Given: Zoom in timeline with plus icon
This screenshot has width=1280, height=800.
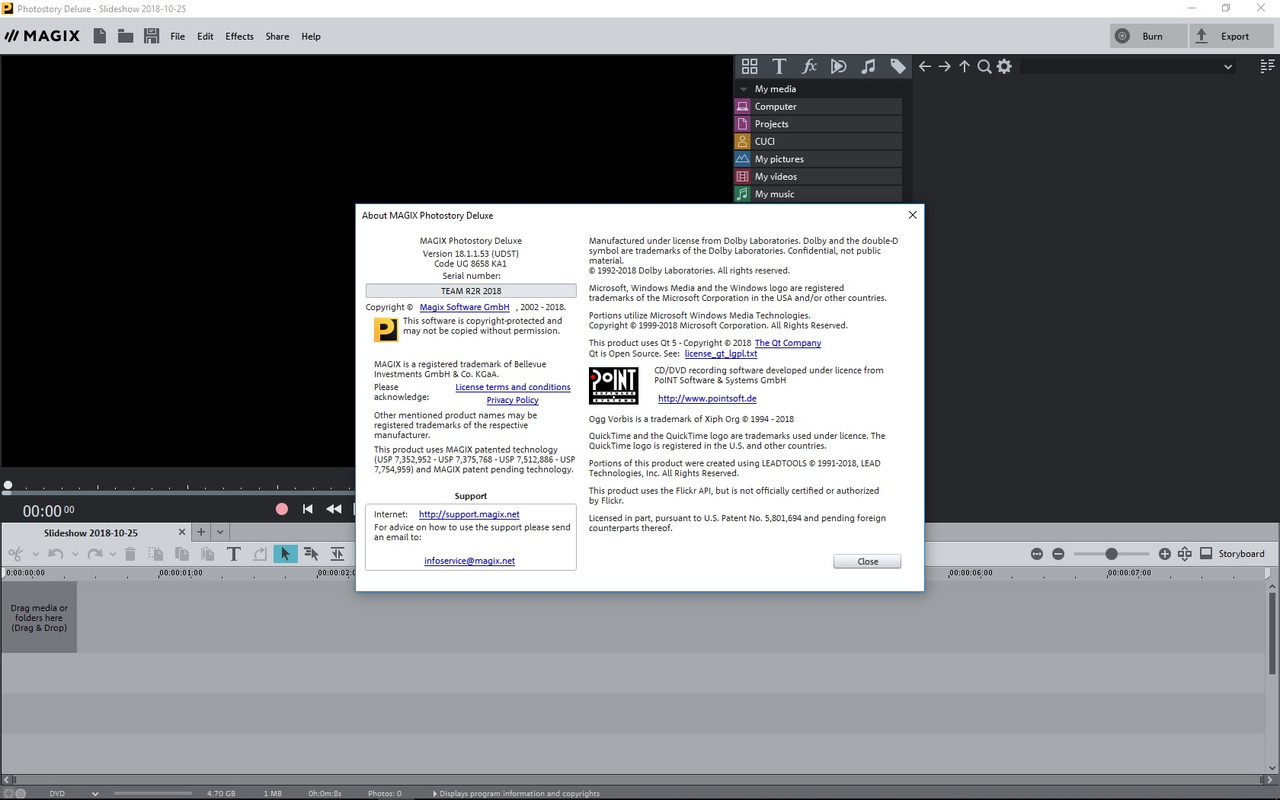Looking at the screenshot, I should coord(1165,553).
